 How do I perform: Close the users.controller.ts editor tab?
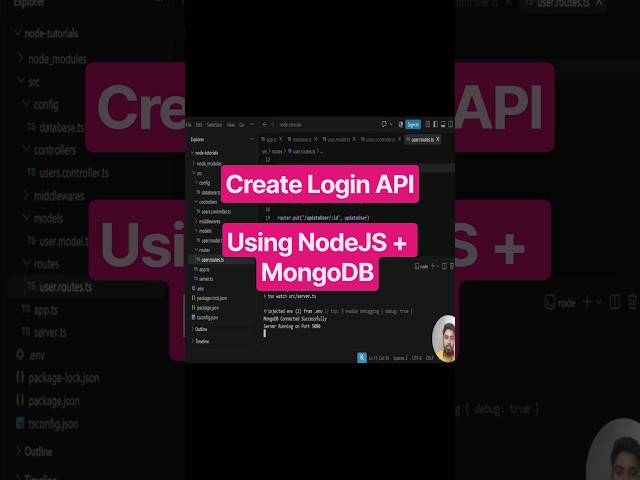click(x=399, y=140)
